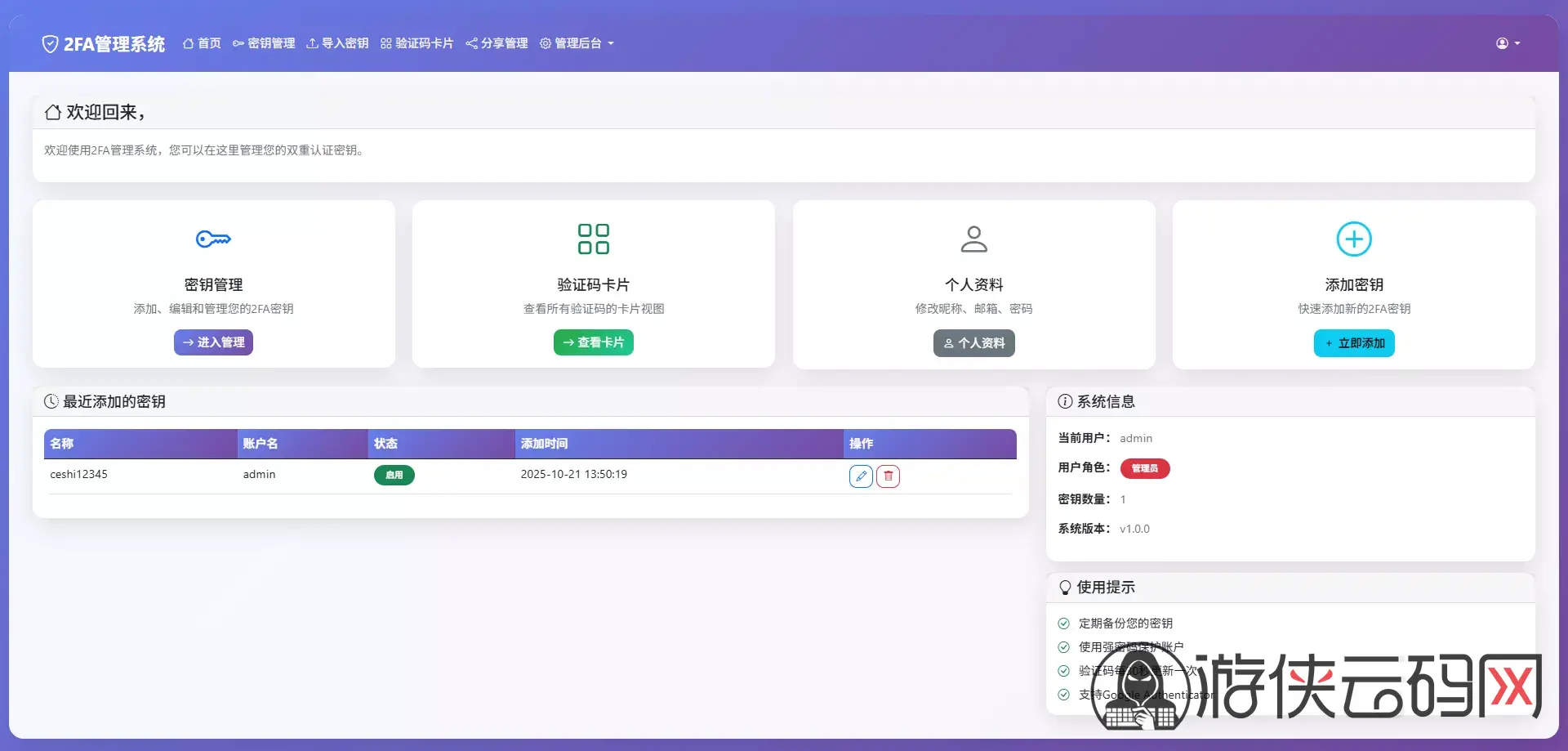This screenshot has height=751, width=1568.
Task: Open the user account dropdown
Action: tap(1508, 43)
